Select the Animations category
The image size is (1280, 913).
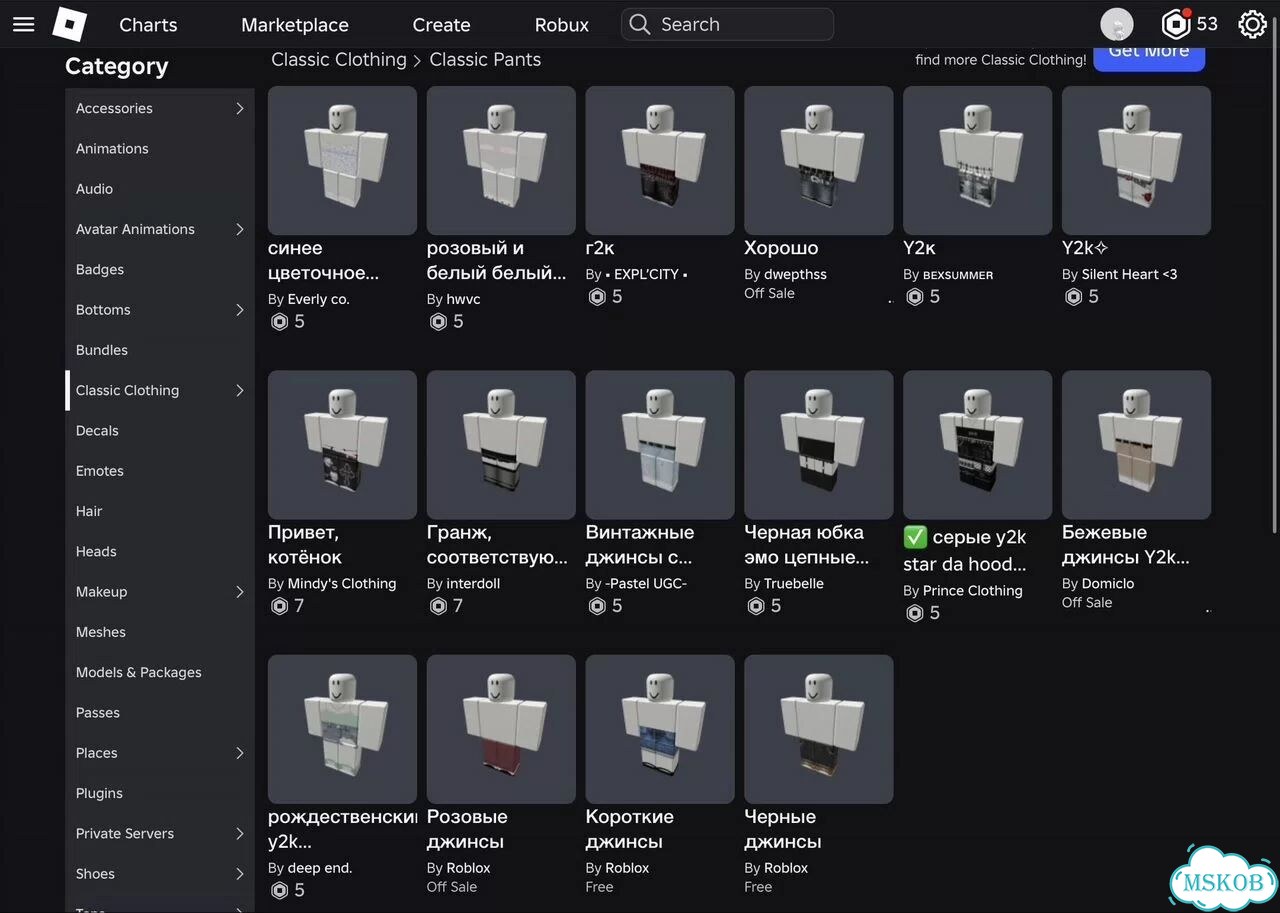coord(112,149)
